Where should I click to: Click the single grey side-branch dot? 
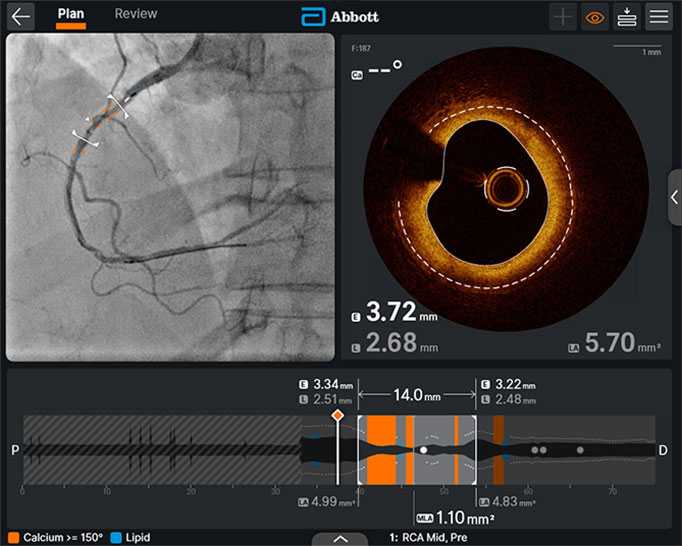click(x=580, y=450)
